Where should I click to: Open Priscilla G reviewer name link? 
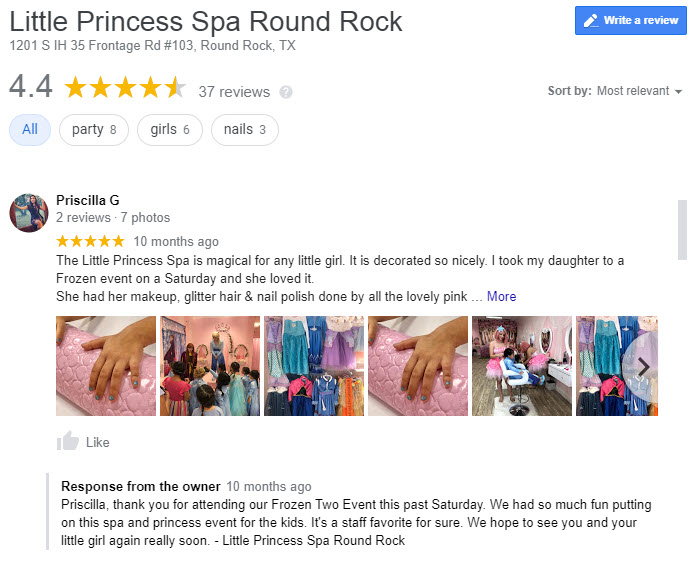pyautogui.click(x=88, y=201)
